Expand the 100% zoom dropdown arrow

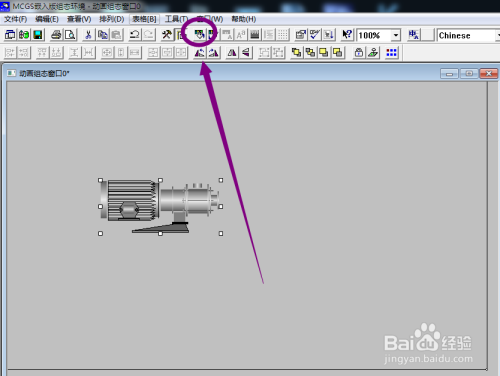pyautogui.click(x=396, y=35)
